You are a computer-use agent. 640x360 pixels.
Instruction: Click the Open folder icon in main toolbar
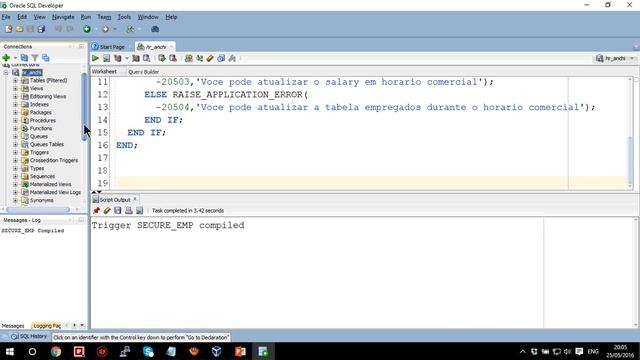click(x=20, y=29)
